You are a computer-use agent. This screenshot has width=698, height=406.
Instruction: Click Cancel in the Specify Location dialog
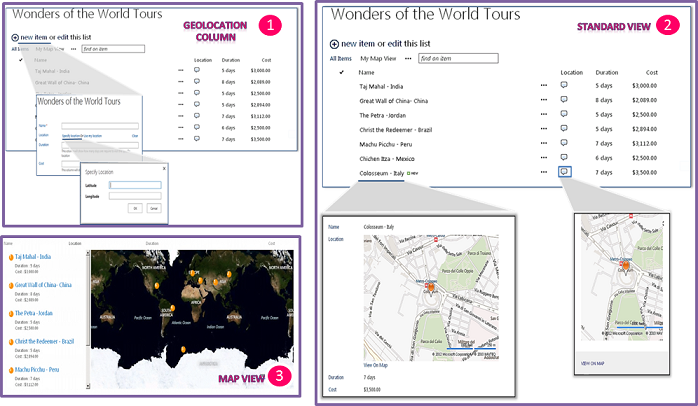[154, 208]
